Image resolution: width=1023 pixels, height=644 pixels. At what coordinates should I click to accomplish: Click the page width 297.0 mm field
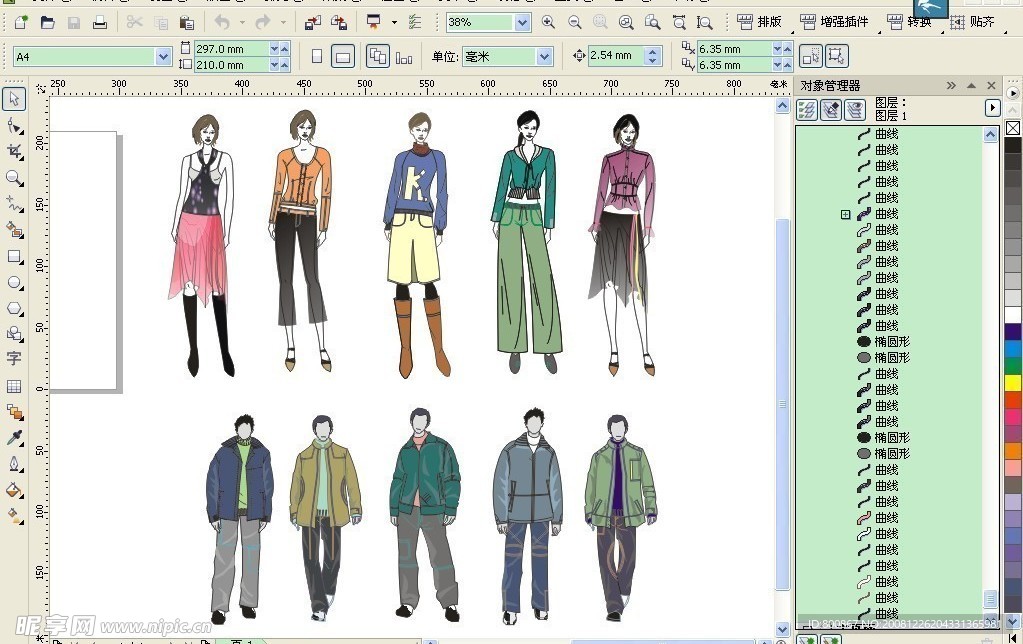232,49
